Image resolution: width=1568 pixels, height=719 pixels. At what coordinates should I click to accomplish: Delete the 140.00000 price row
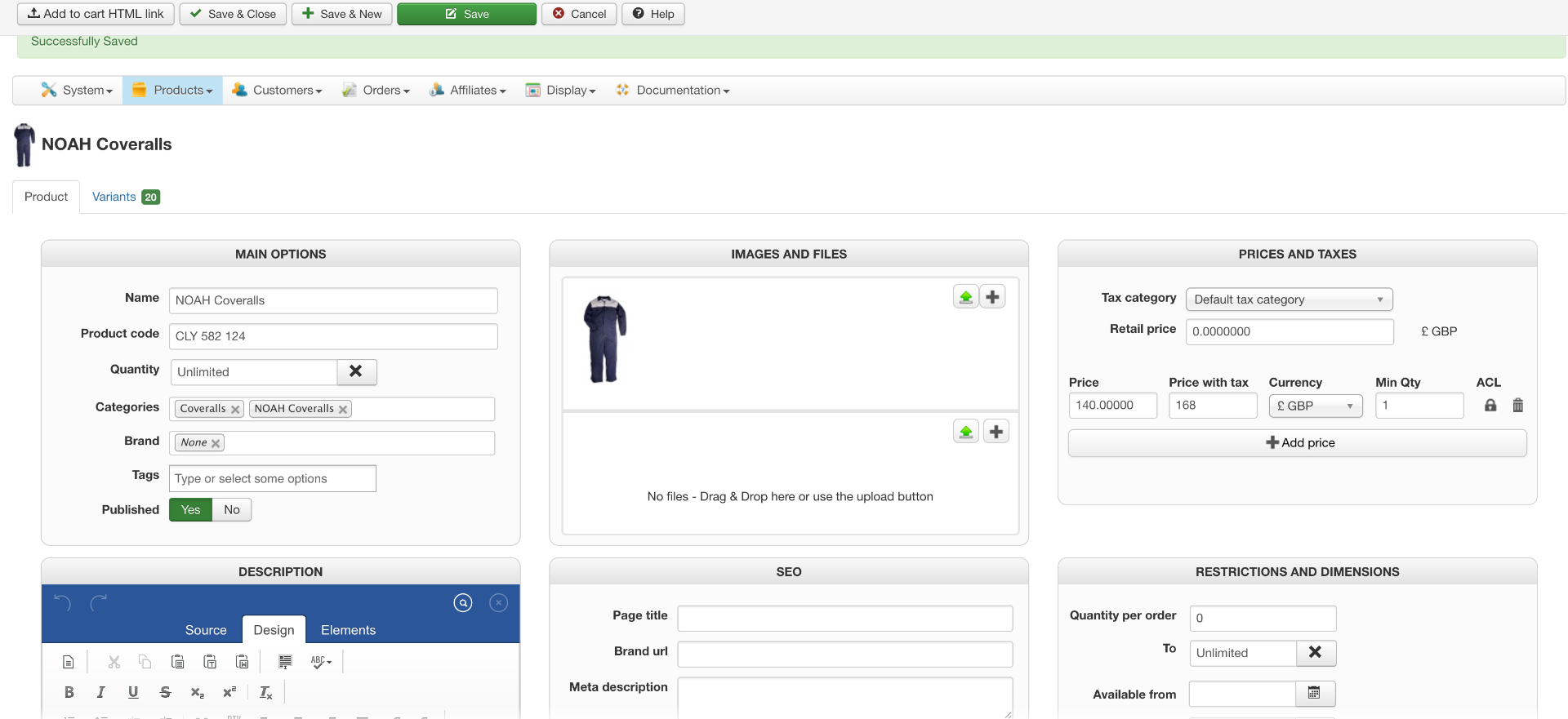tap(1518, 406)
